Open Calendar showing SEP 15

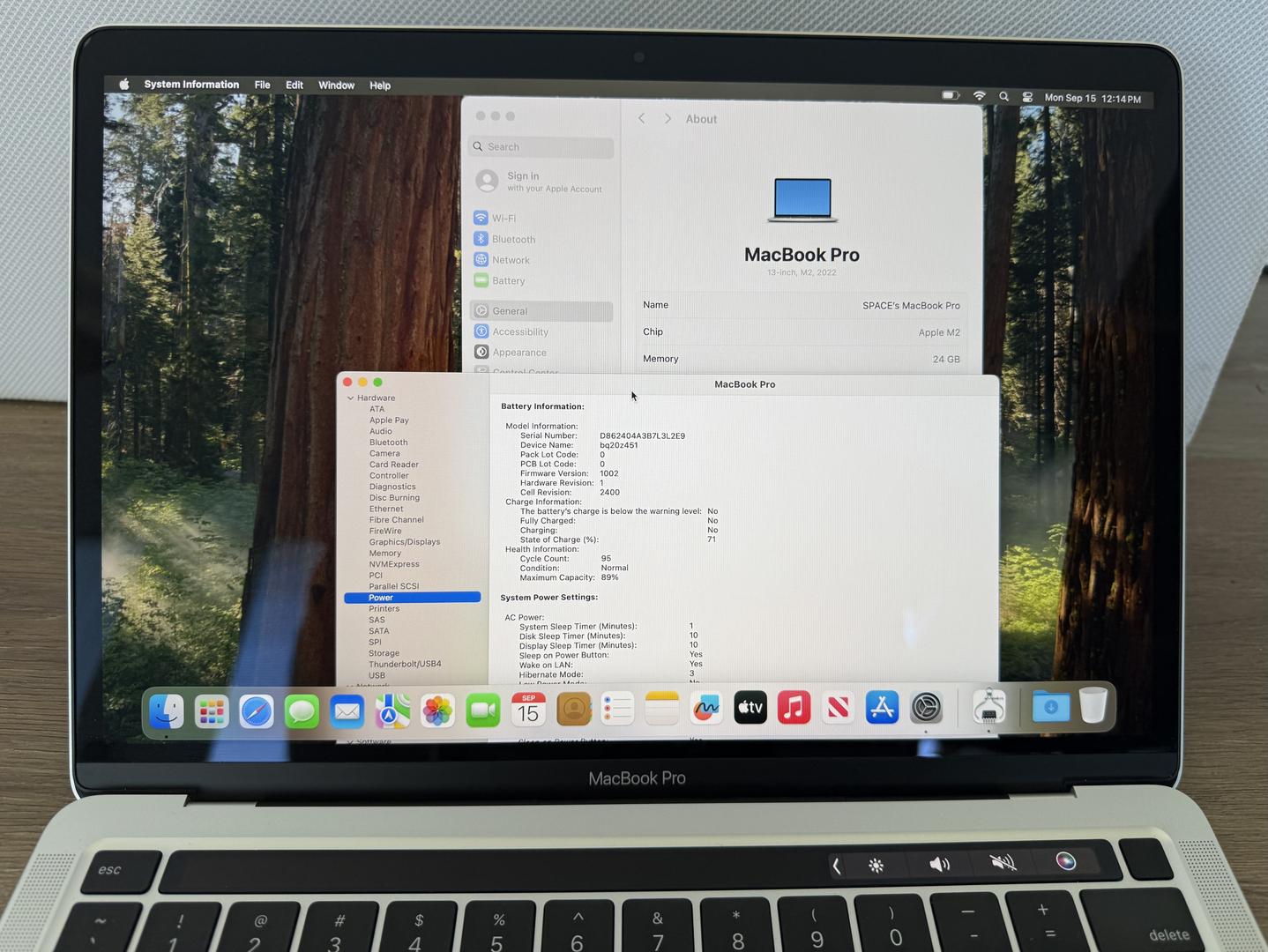[528, 710]
